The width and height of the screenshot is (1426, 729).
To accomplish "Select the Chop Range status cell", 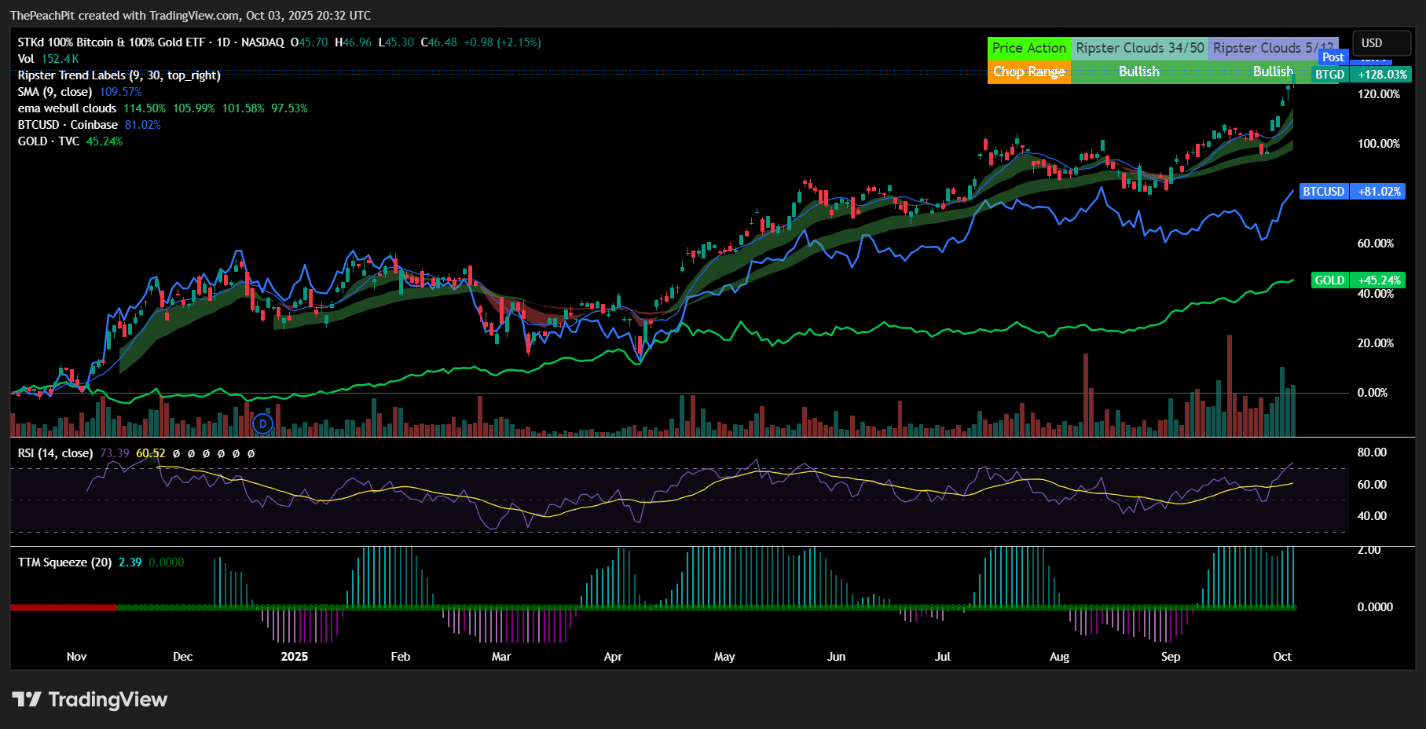I will click(1029, 71).
